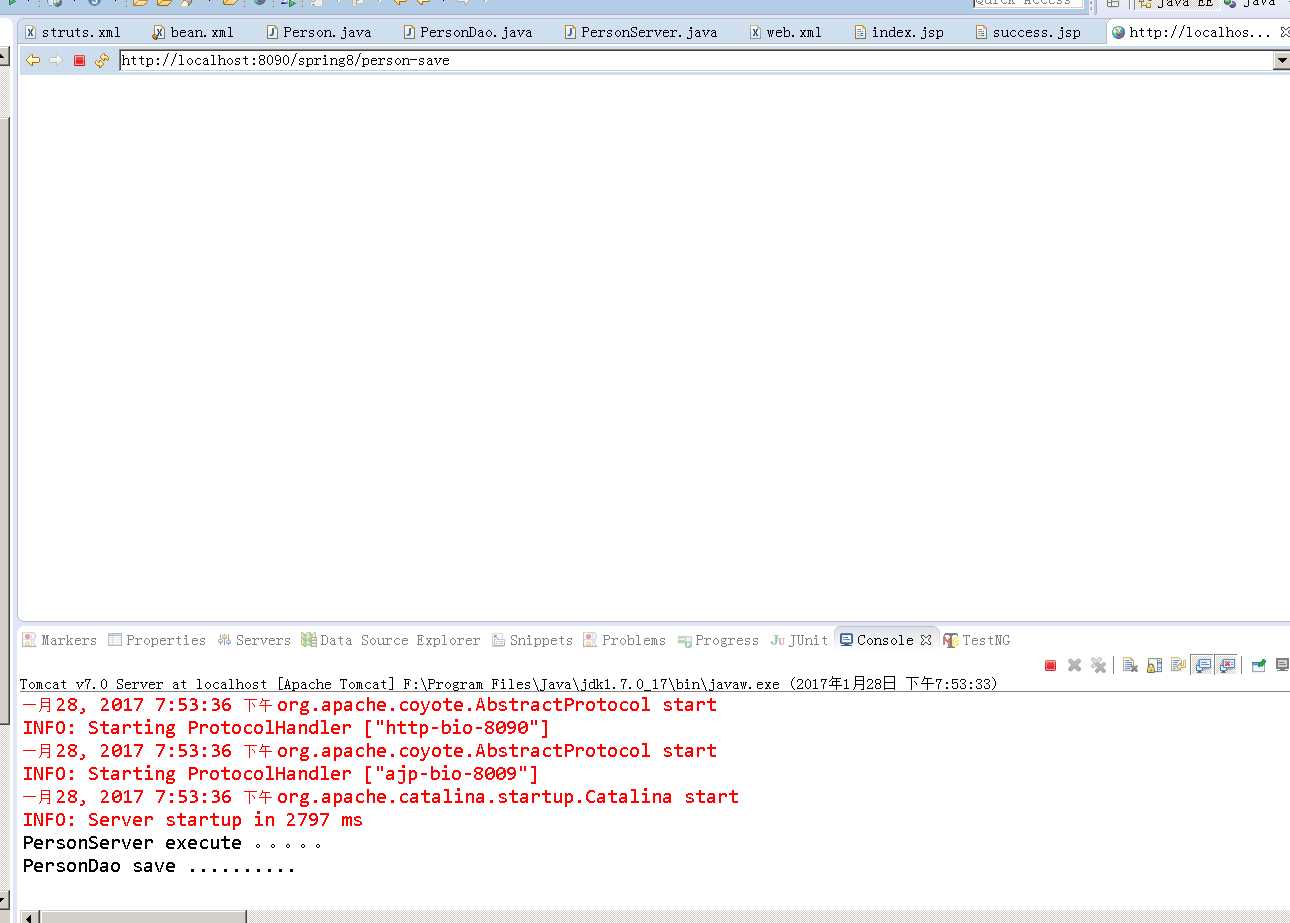Screen dimensions: 1290x923
Task: Open the Properties view
Action: pos(157,640)
